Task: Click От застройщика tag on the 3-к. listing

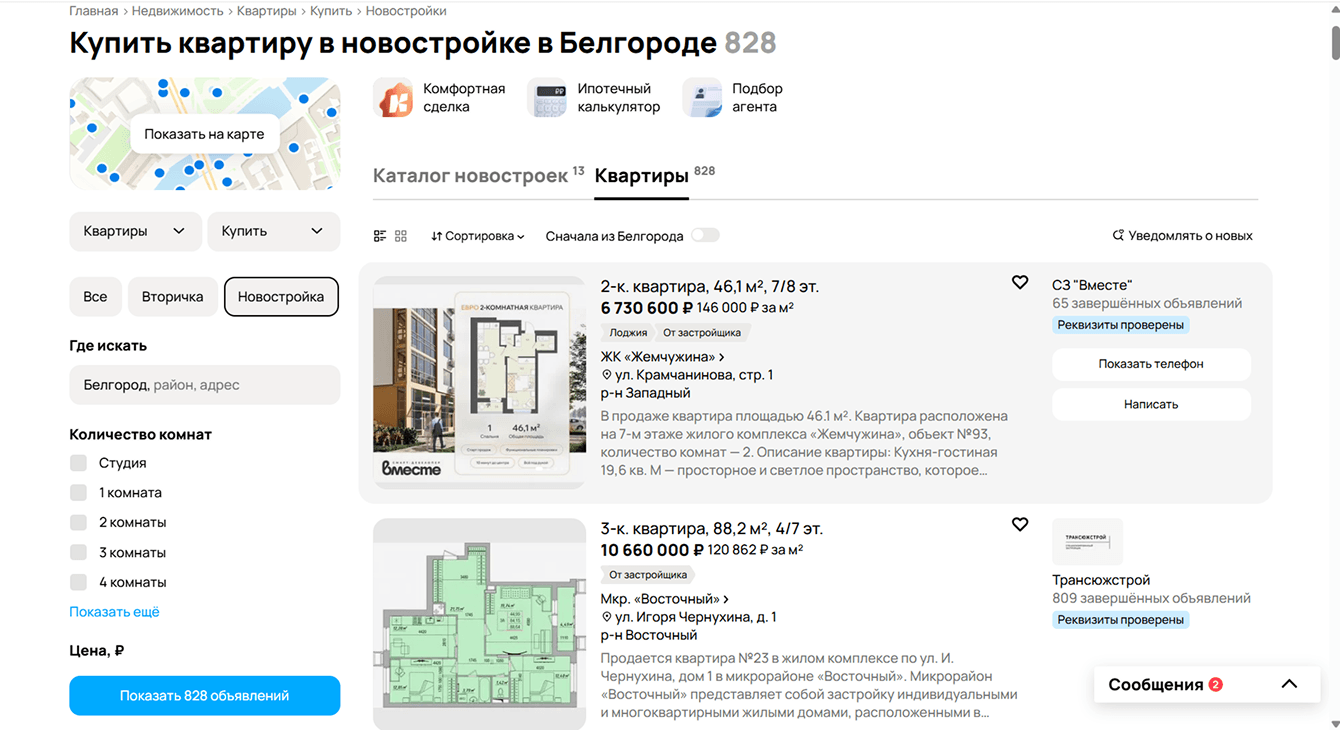Action: click(x=648, y=575)
